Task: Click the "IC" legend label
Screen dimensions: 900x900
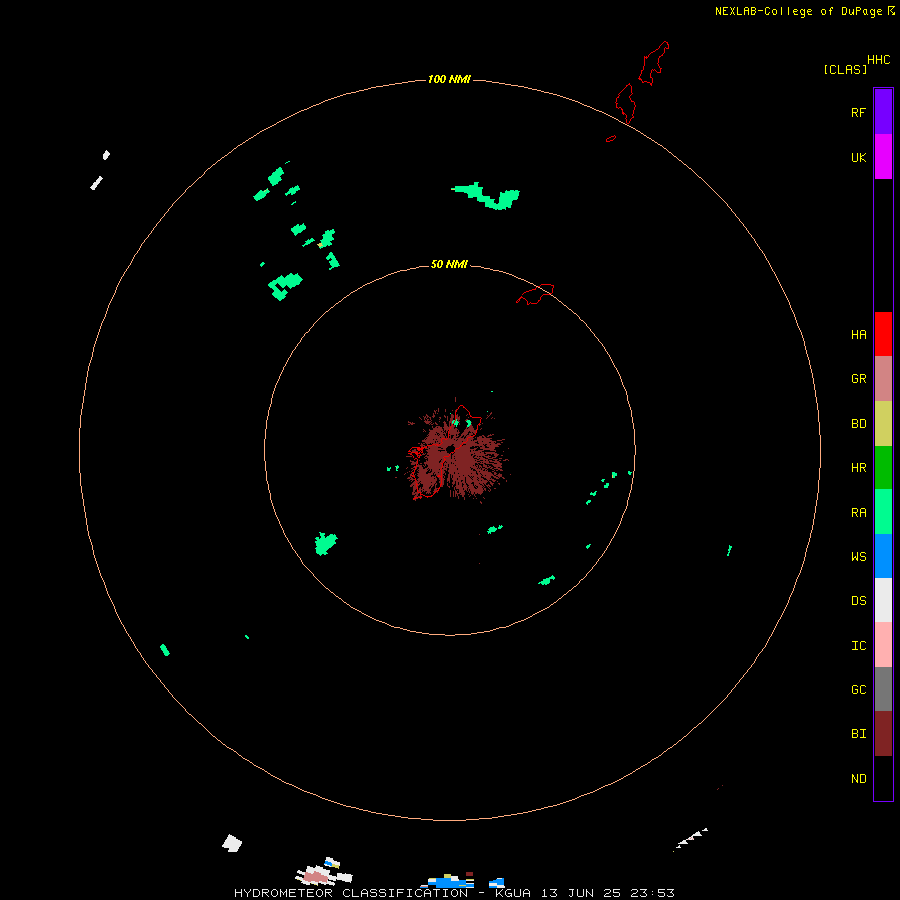Action: pos(859,646)
